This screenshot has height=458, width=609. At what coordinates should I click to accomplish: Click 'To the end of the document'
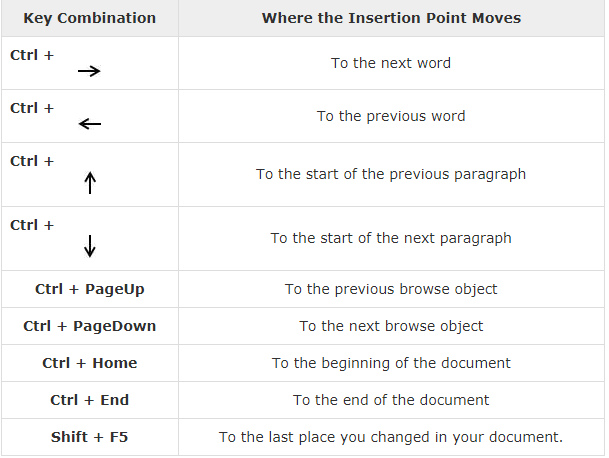[x=391, y=400]
